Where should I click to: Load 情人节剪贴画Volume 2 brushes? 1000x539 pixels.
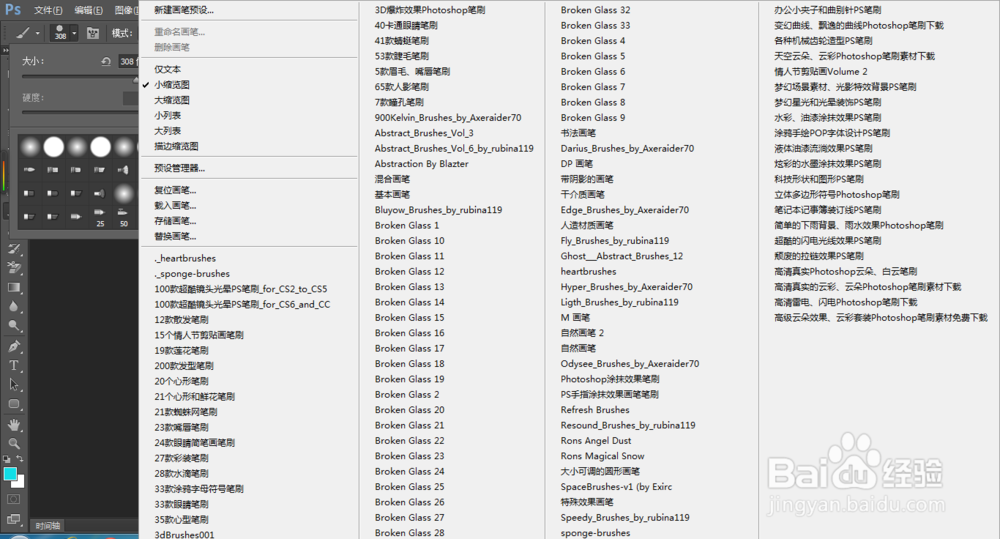pyautogui.click(x=820, y=71)
